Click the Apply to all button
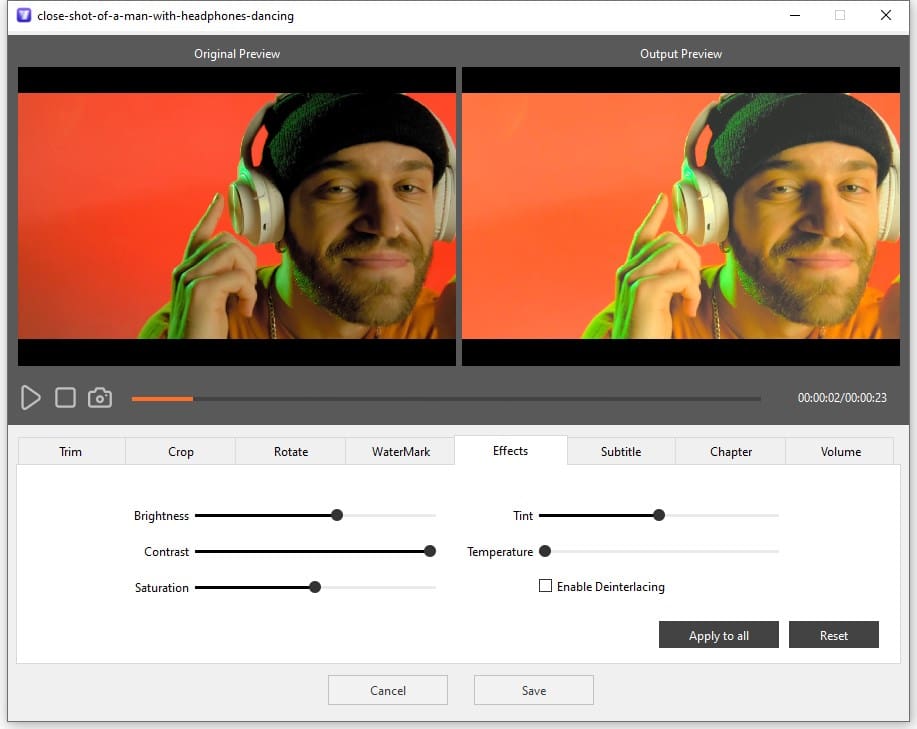917x729 pixels. [x=719, y=636]
